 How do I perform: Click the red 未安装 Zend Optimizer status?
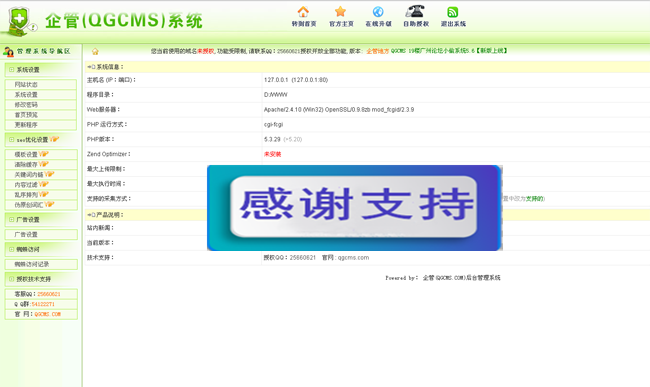[x=272, y=155]
